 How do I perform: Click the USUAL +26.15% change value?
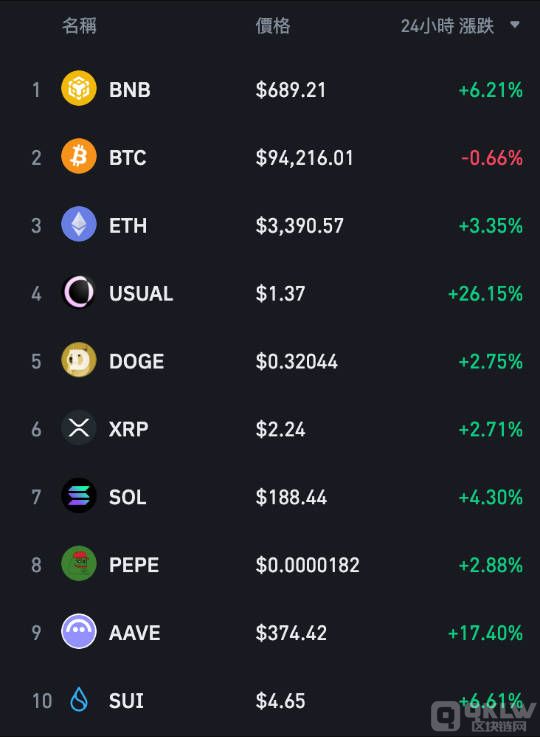coord(485,294)
